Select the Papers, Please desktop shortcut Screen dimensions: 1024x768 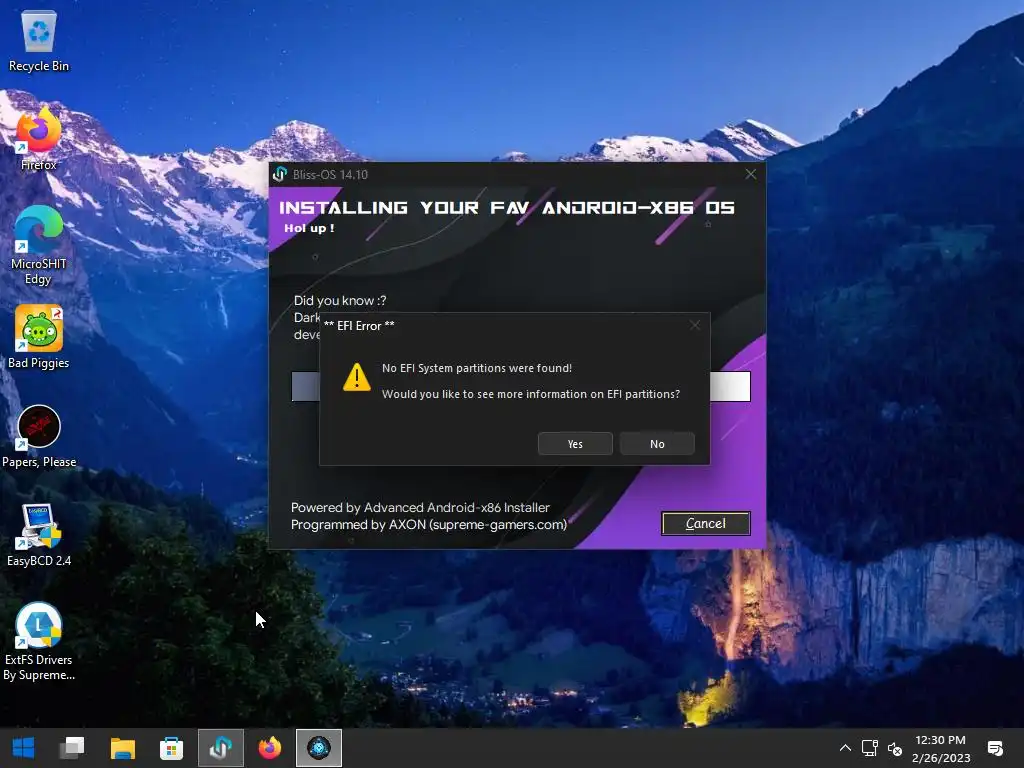click(39, 436)
